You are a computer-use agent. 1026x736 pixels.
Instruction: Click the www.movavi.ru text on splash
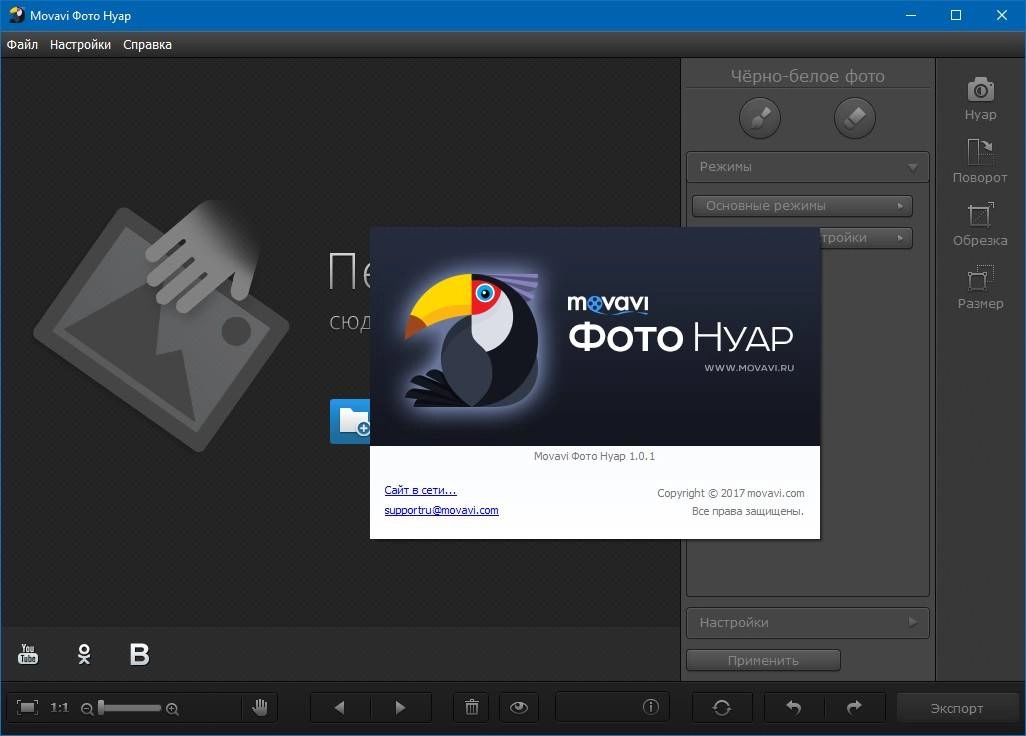pyautogui.click(x=749, y=368)
